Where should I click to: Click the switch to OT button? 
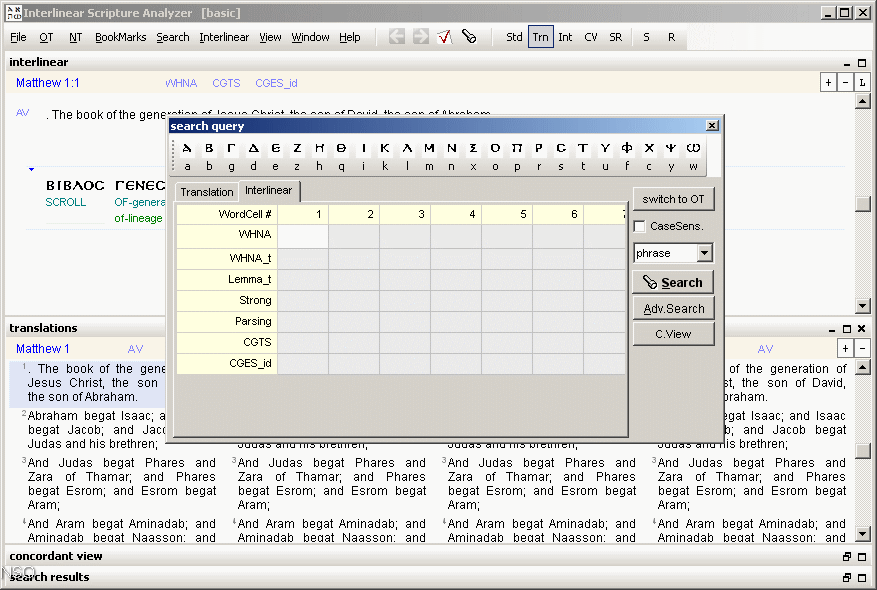click(673, 199)
